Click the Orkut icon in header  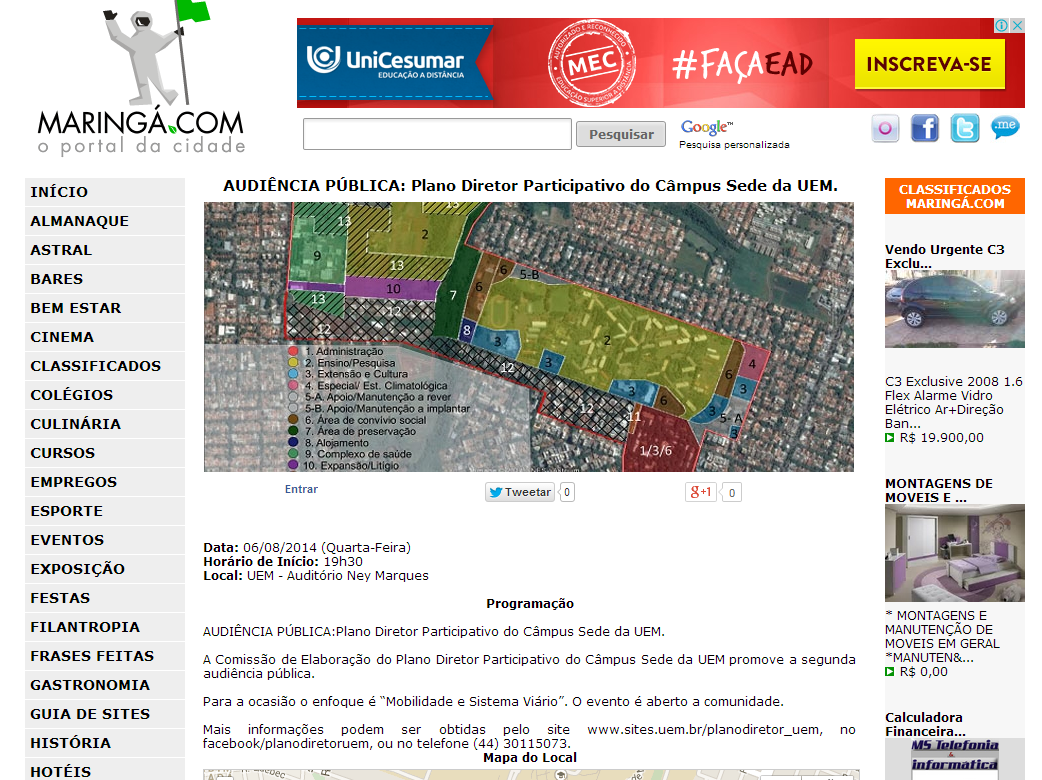coord(885,129)
